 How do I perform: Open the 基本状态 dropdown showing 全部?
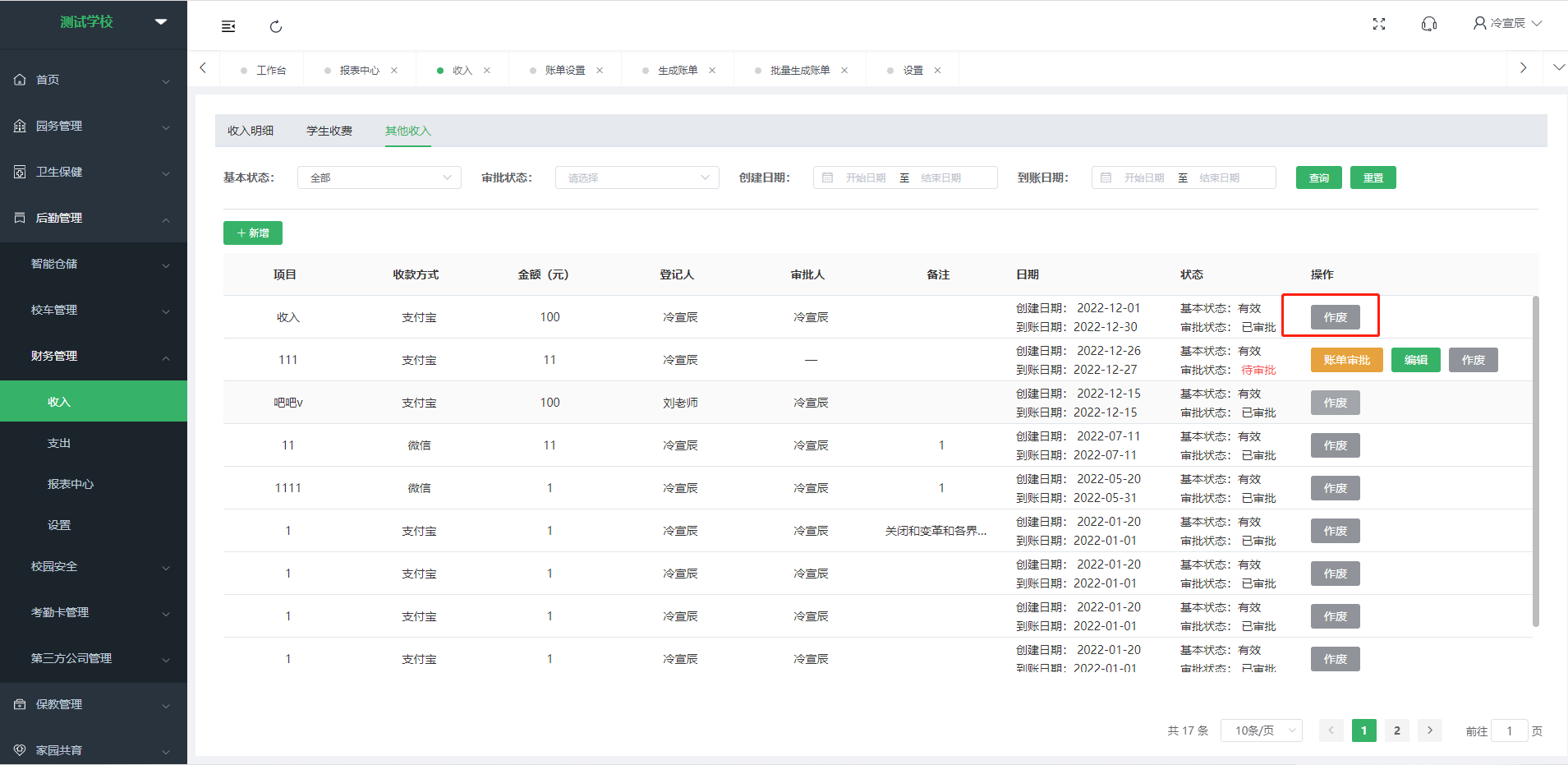379,177
